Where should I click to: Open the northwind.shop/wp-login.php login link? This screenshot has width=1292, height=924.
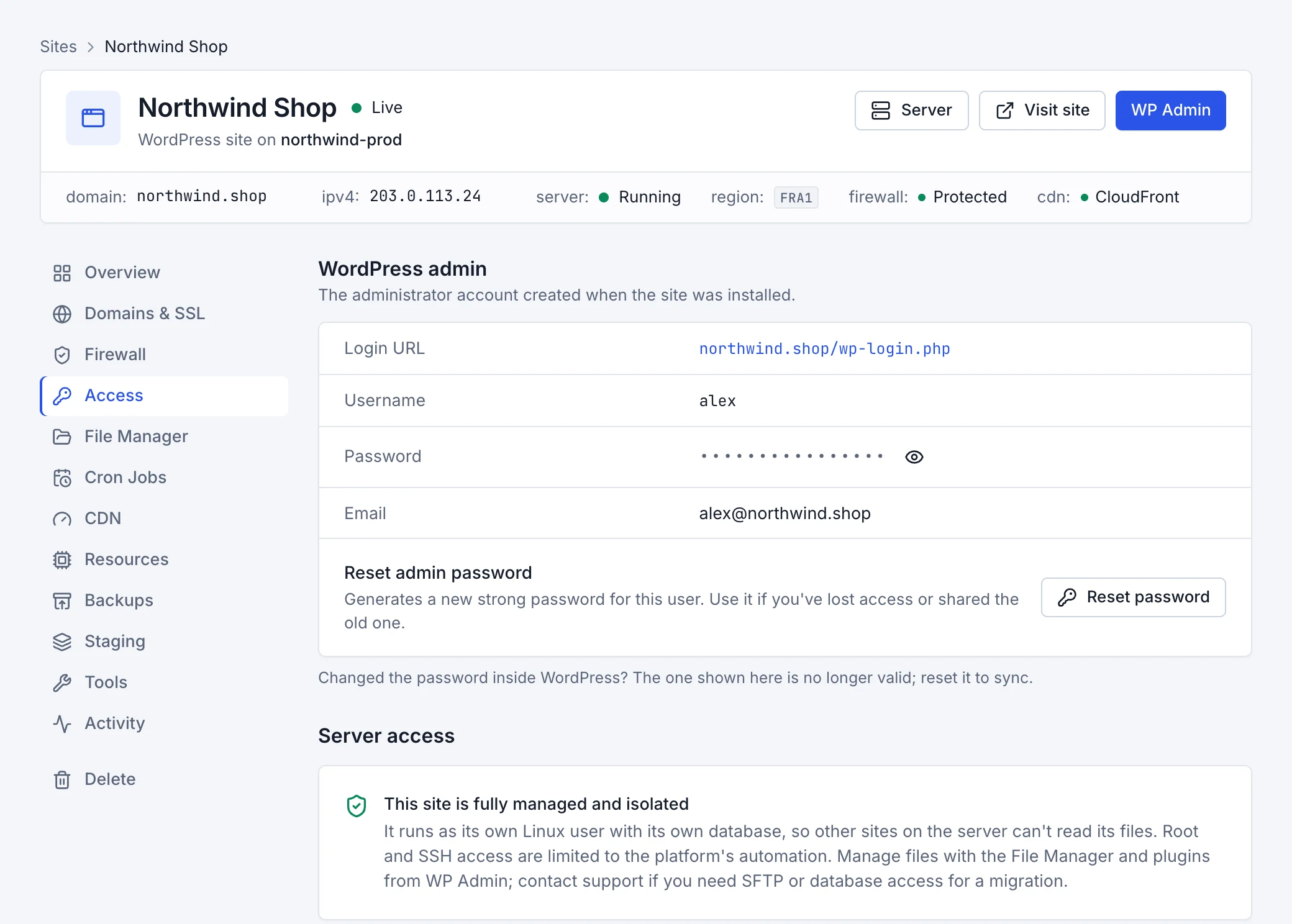click(824, 349)
